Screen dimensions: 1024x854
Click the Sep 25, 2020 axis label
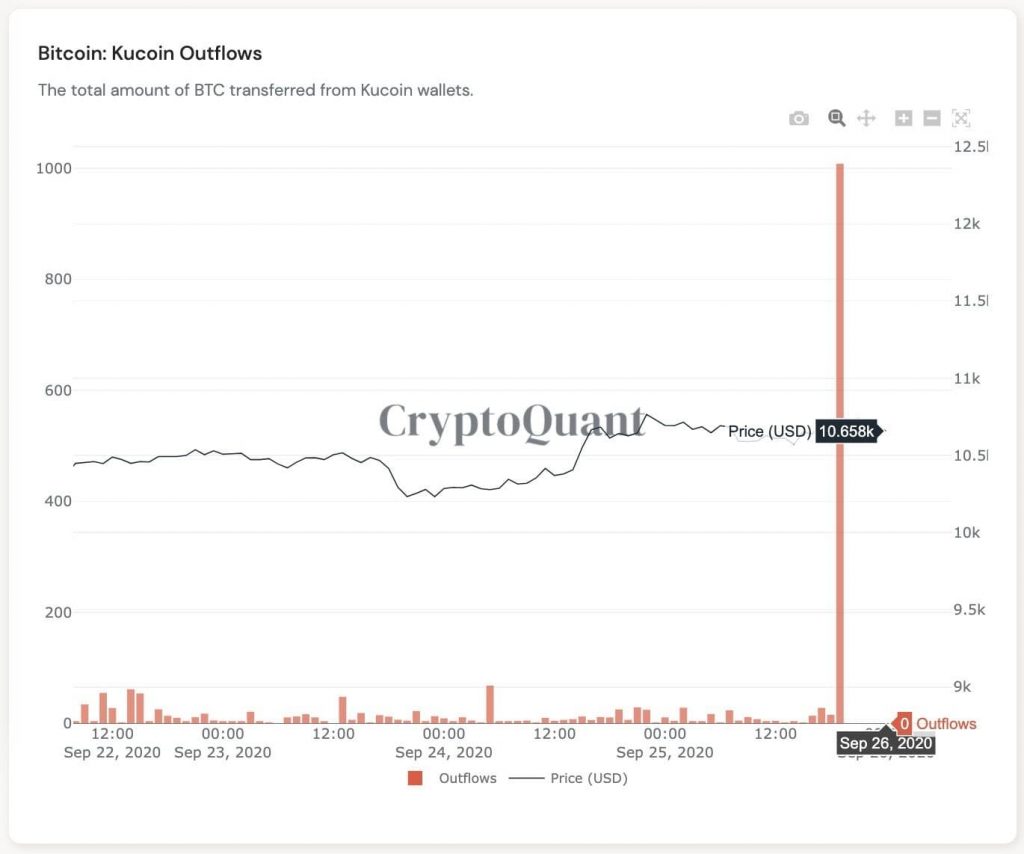click(x=665, y=752)
